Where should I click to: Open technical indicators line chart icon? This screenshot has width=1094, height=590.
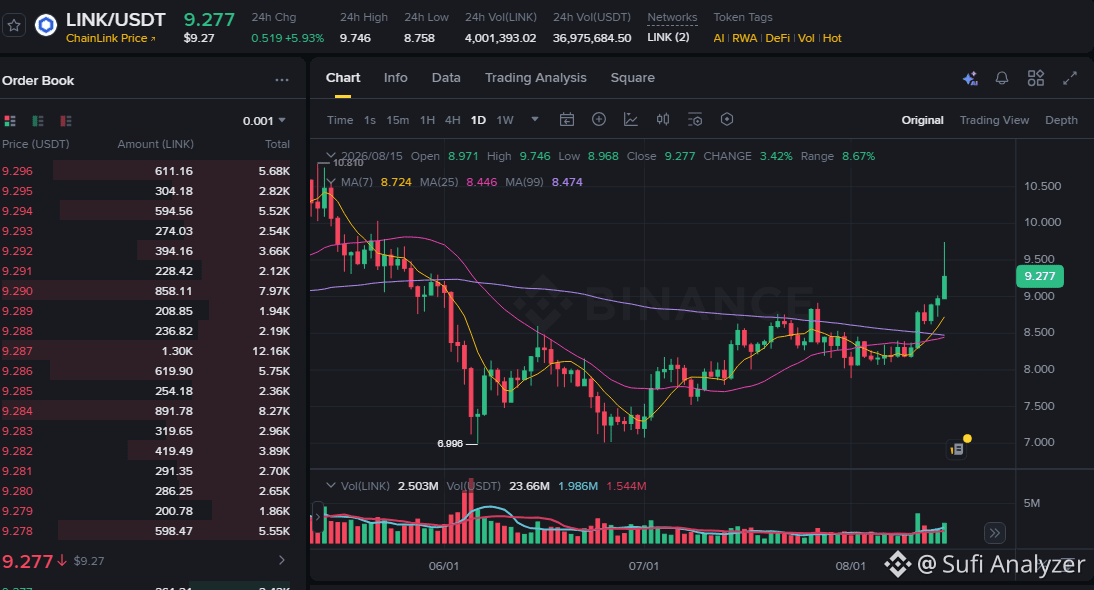[x=631, y=120]
